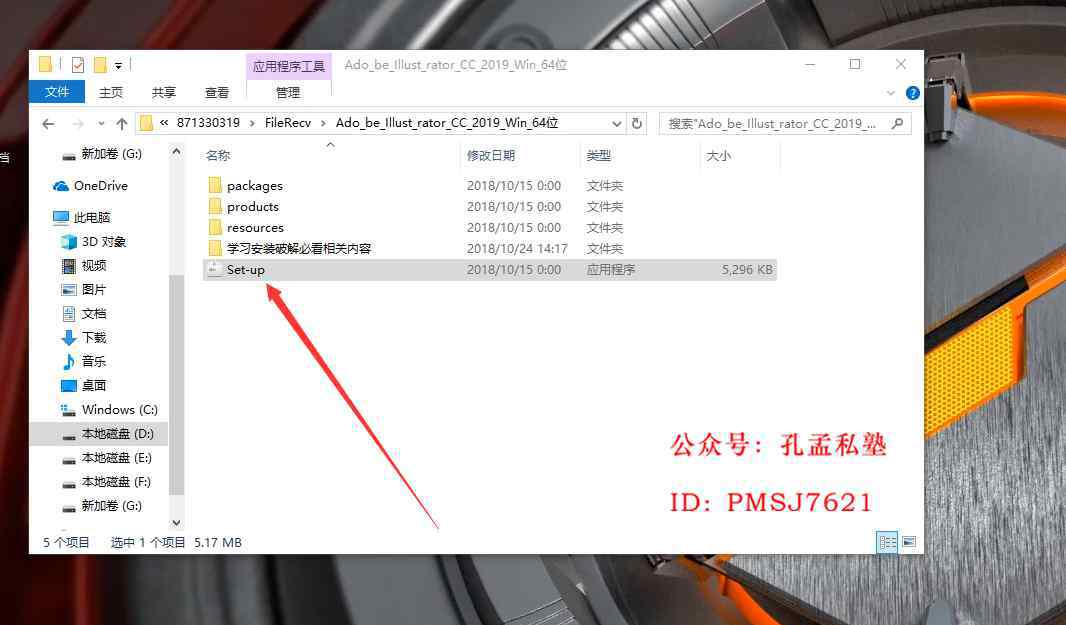The height and width of the screenshot is (625, 1066).
Task: Click the 2018/10/24 14:17 date cell
Action: 517,248
